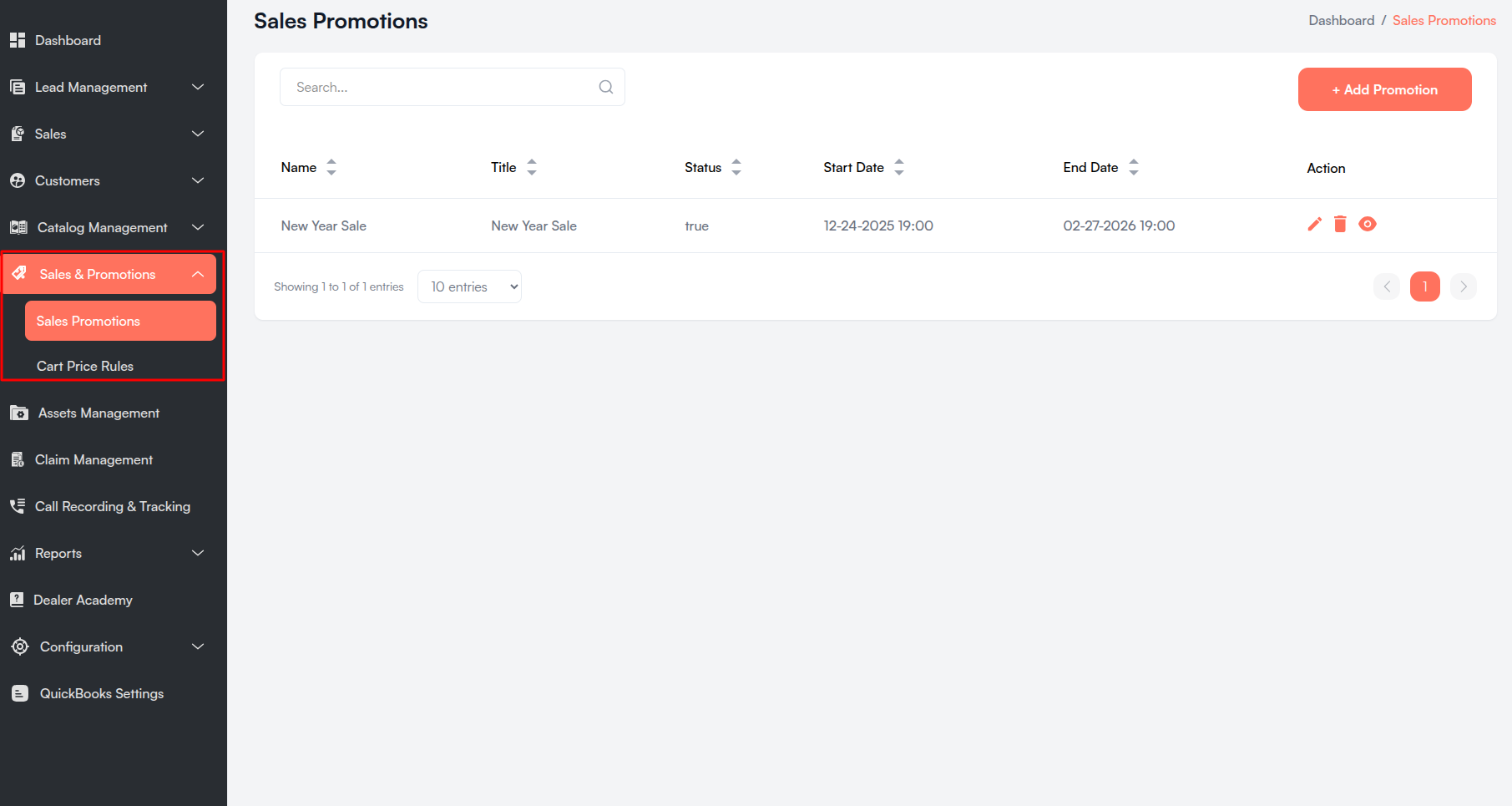Expand the Lead Management chevron
1512x806 pixels.
[198, 87]
